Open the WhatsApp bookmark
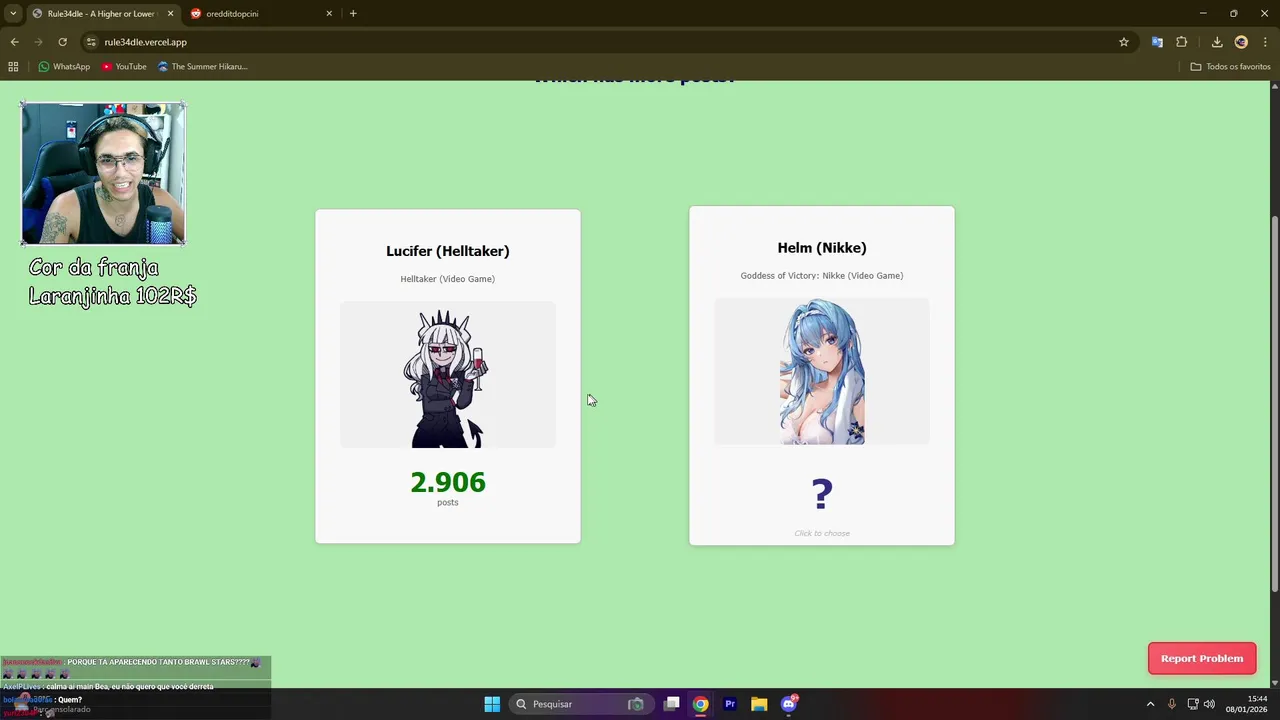This screenshot has height=720, width=1280. (64, 67)
